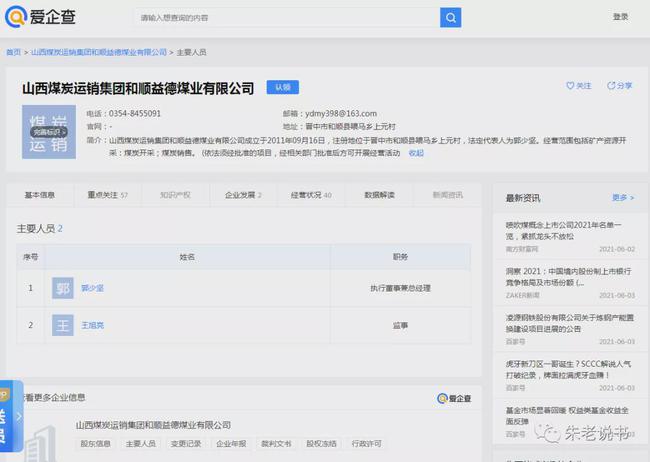
Task: Click the 股权冻结 tag
Action: pos(321,443)
